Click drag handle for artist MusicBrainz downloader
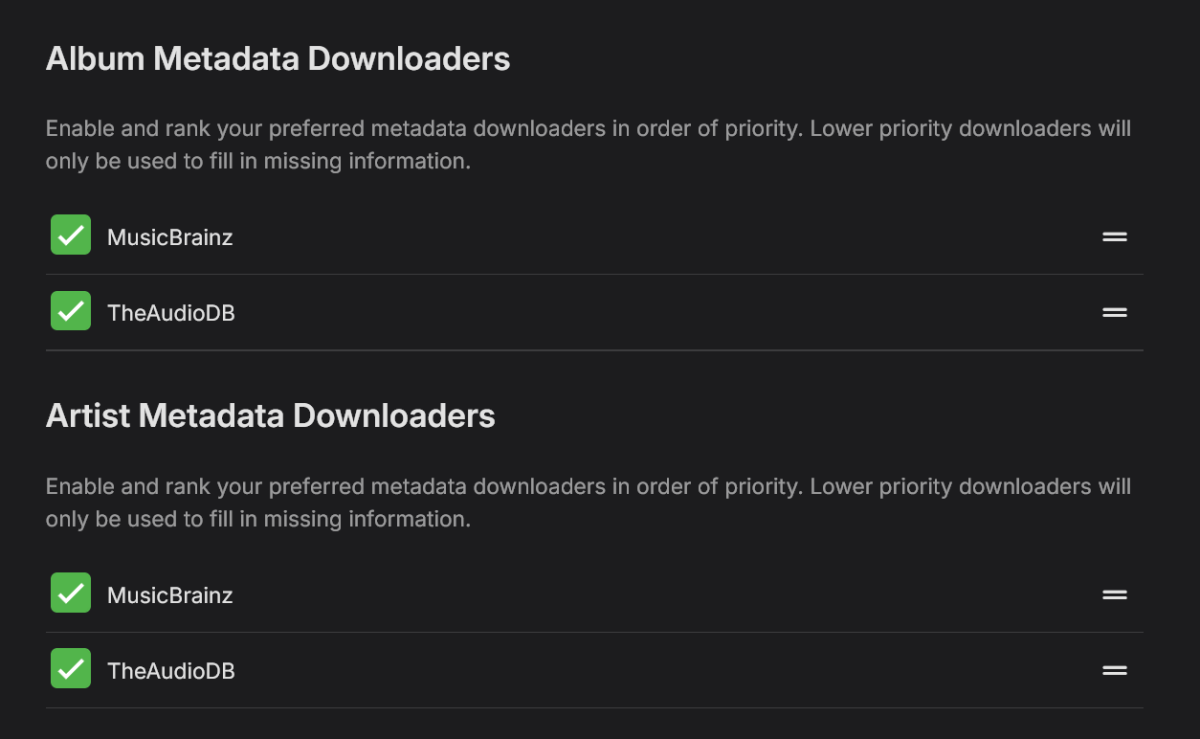 click(x=1114, y=595)
